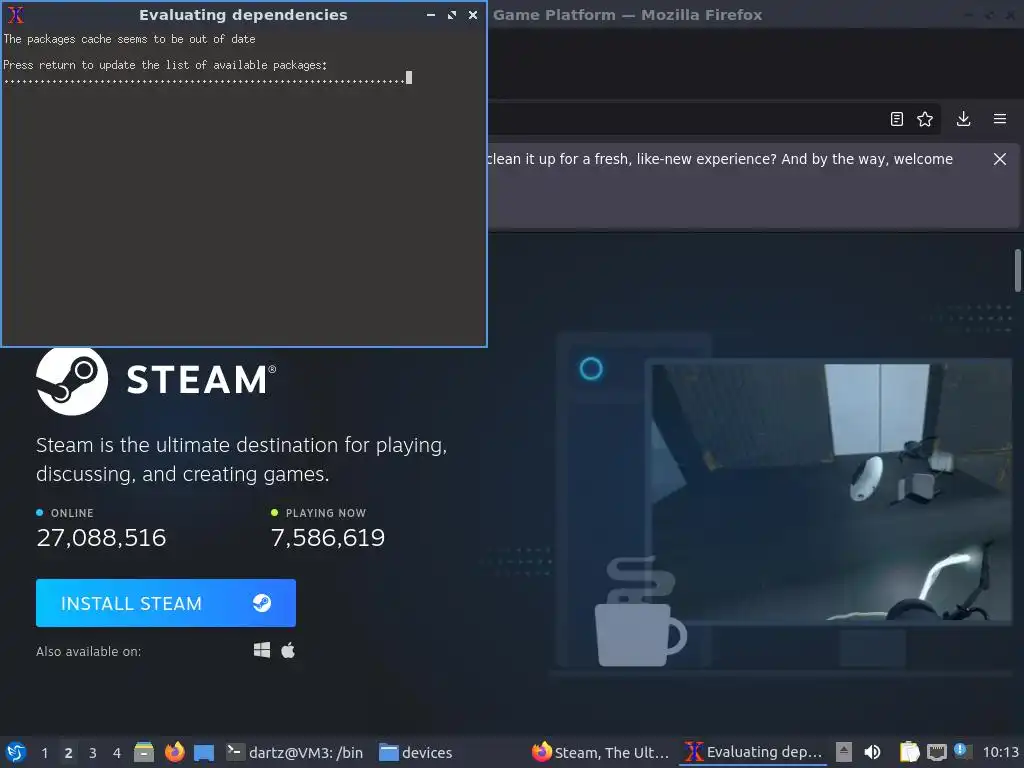Click the eject removable media tray icon
Screen dimensions: 1024x768
coord(844,752)
